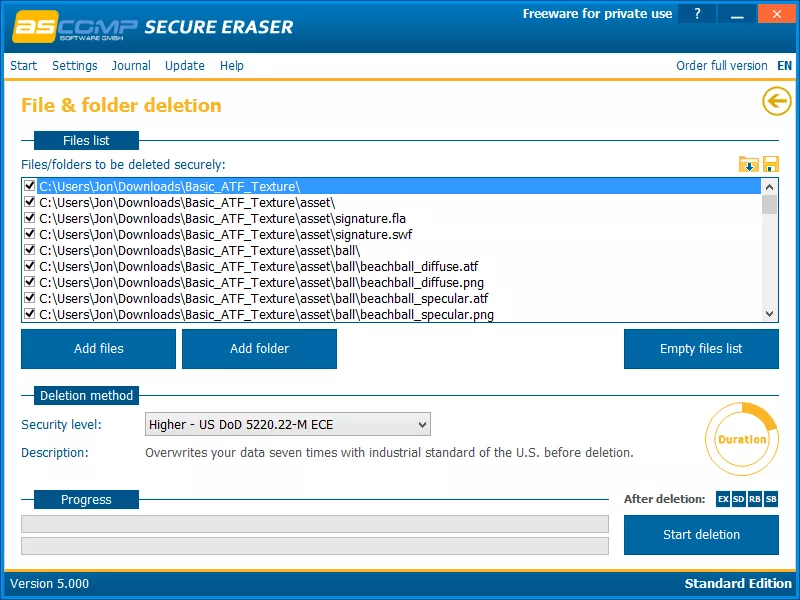Viewport: 800px width, 600px height.
Task: Open the Help question mark icon
Action: click(697, 13)
